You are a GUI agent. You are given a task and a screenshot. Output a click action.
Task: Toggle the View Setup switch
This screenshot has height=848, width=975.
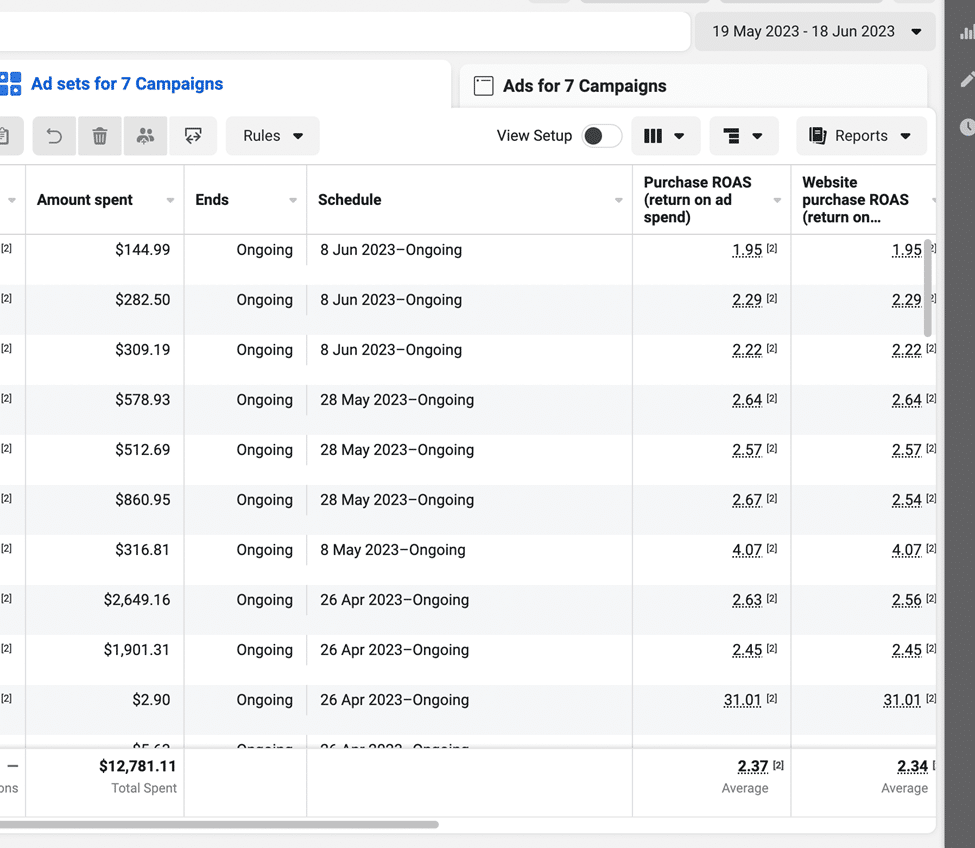(601, 136)
